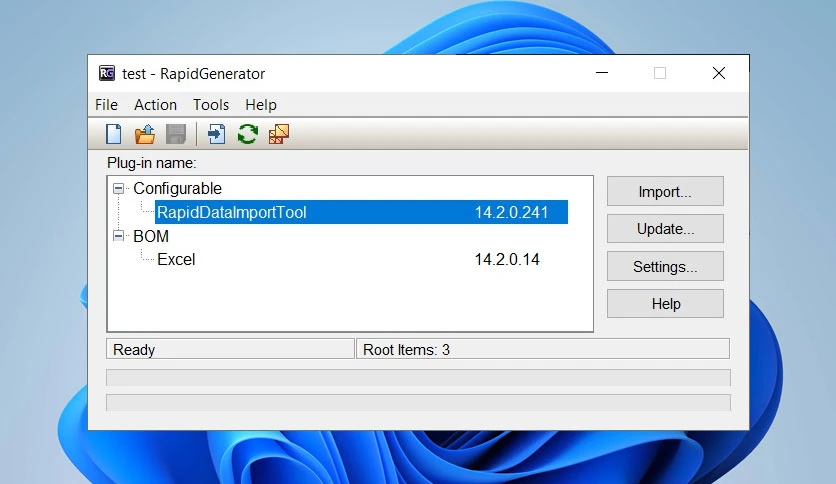Screen dimensions: 836x484
Task: Click the Ready status text
Action: (x=134, y=350)
